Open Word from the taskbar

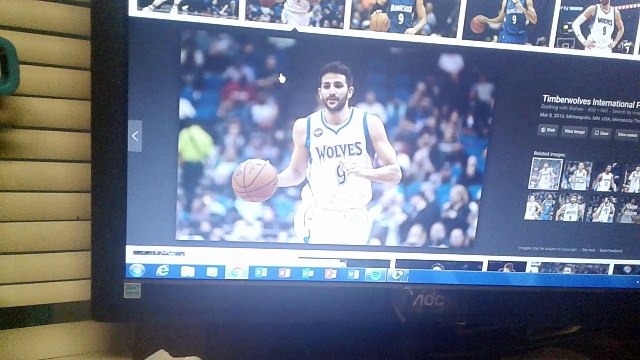tap(353, 274)
